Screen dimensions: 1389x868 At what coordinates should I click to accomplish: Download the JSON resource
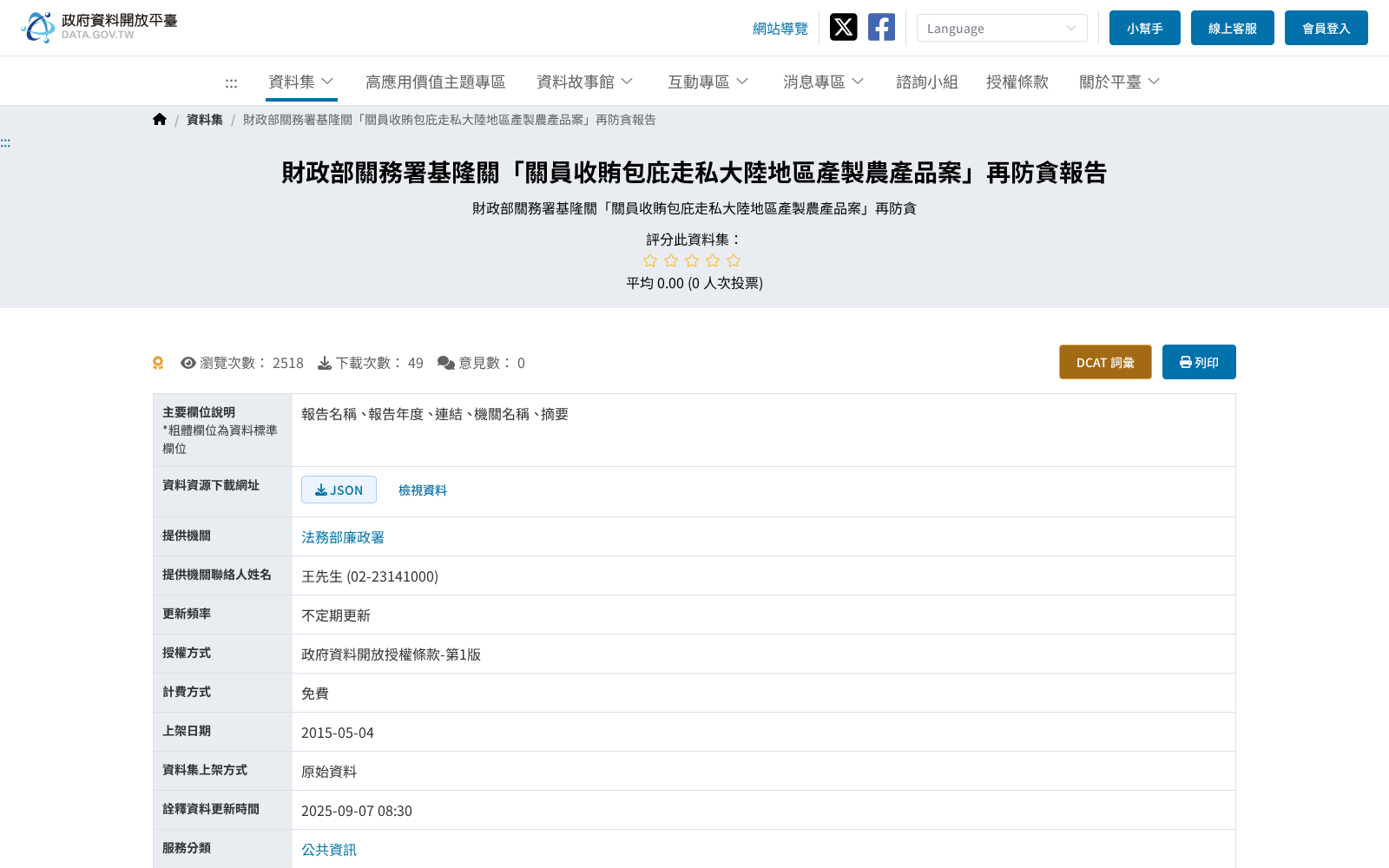pos(339,490)
